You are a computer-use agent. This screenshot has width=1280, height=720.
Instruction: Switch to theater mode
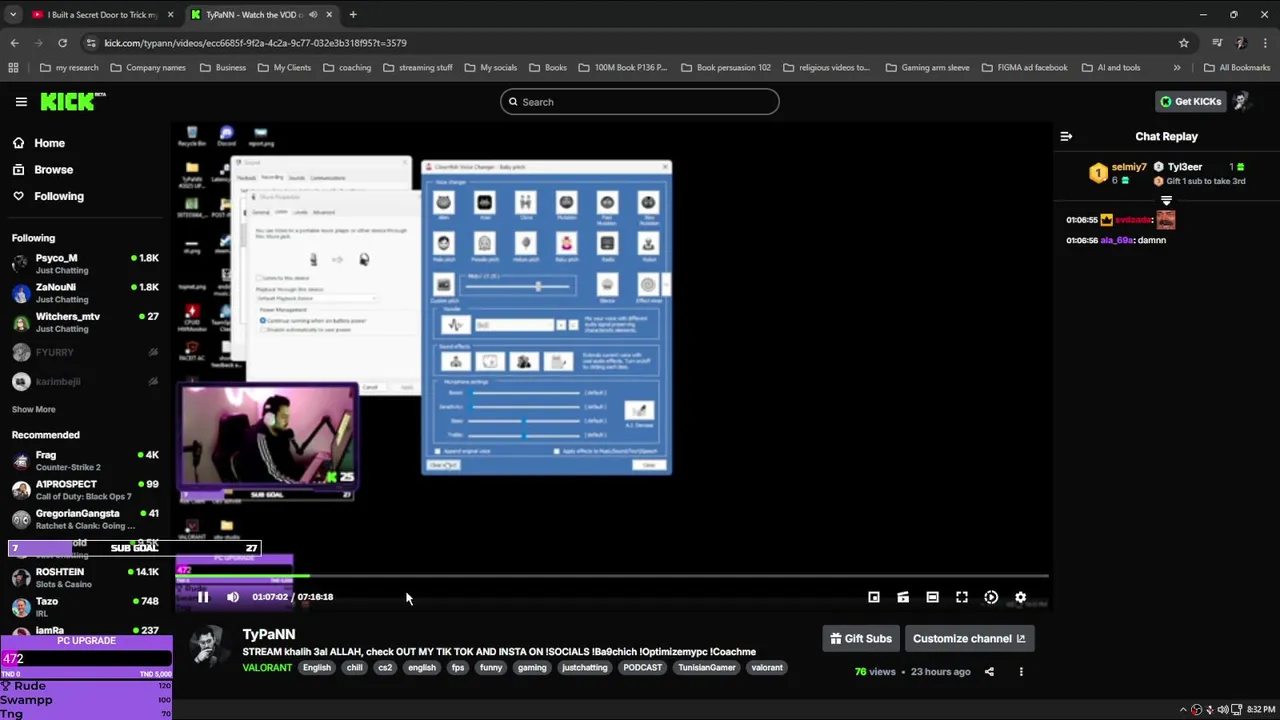coord(932,597)
